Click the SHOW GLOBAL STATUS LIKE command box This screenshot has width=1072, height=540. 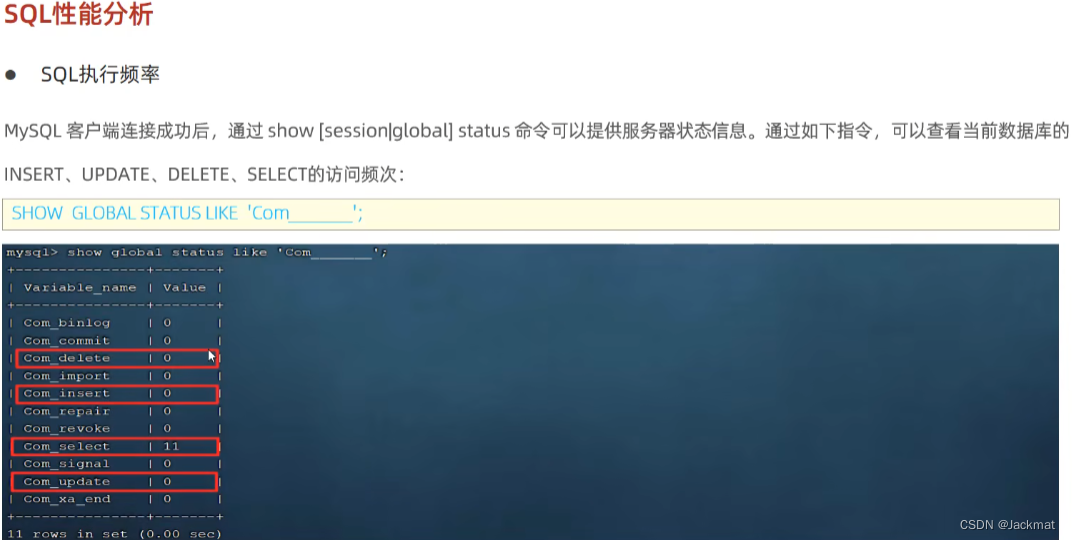531,214
